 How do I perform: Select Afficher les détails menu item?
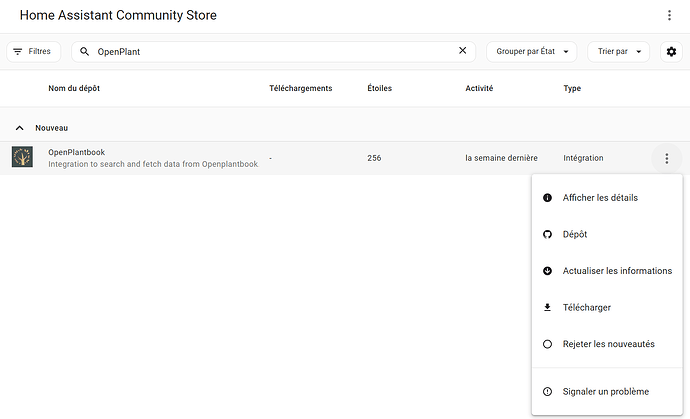[x=600, y=198]
